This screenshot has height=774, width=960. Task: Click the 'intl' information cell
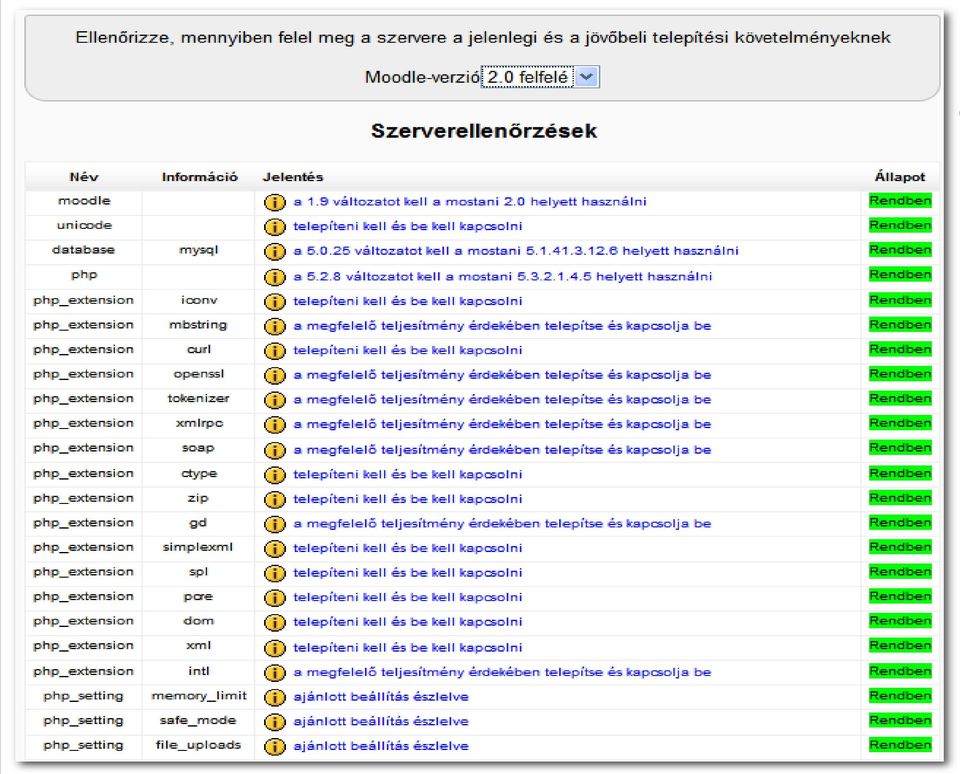(198, 671)
